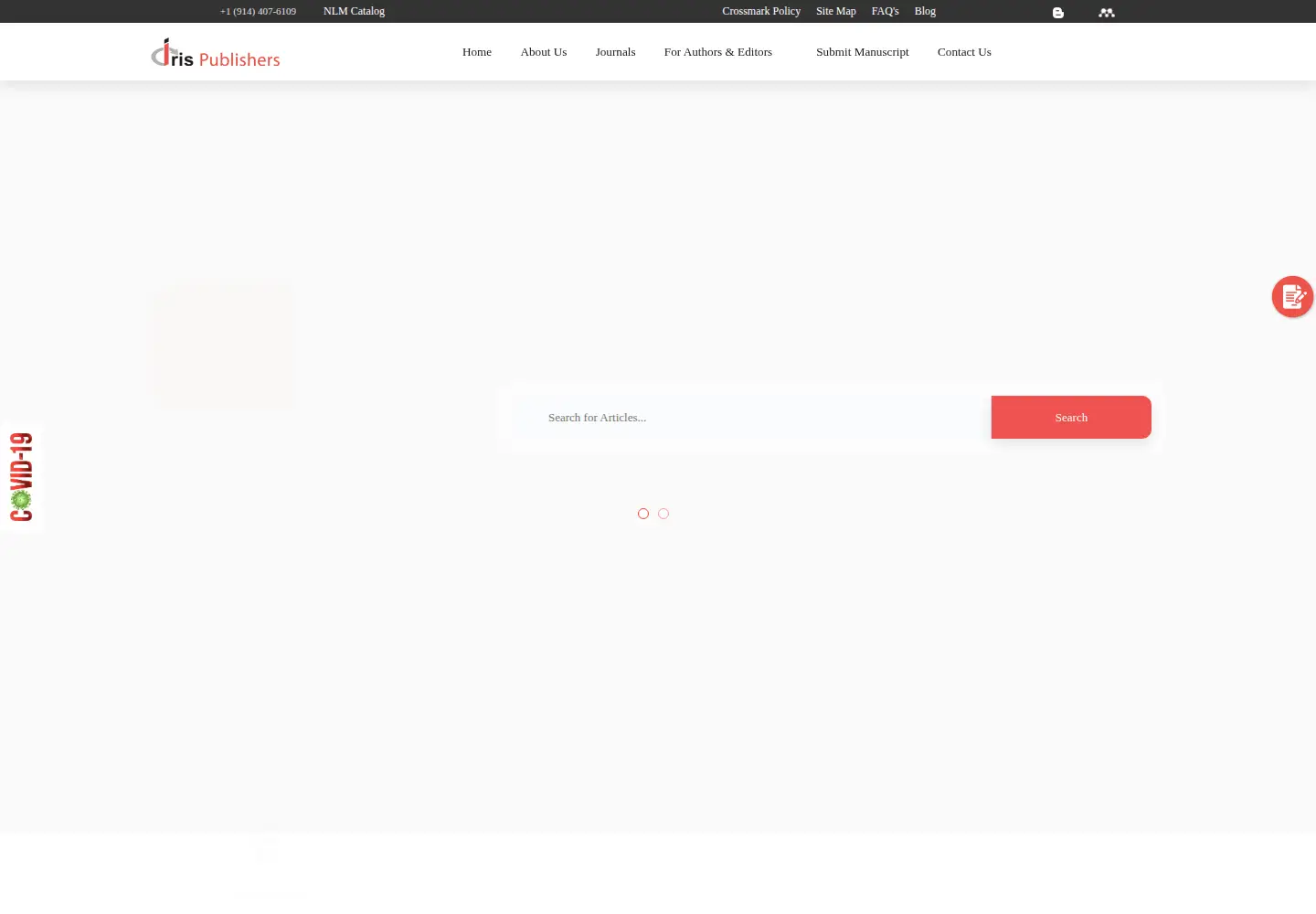This screenshot has width=1316, height=914.
Task: Call the +1 (914) 407-6109 number
Action: point(258,11)
